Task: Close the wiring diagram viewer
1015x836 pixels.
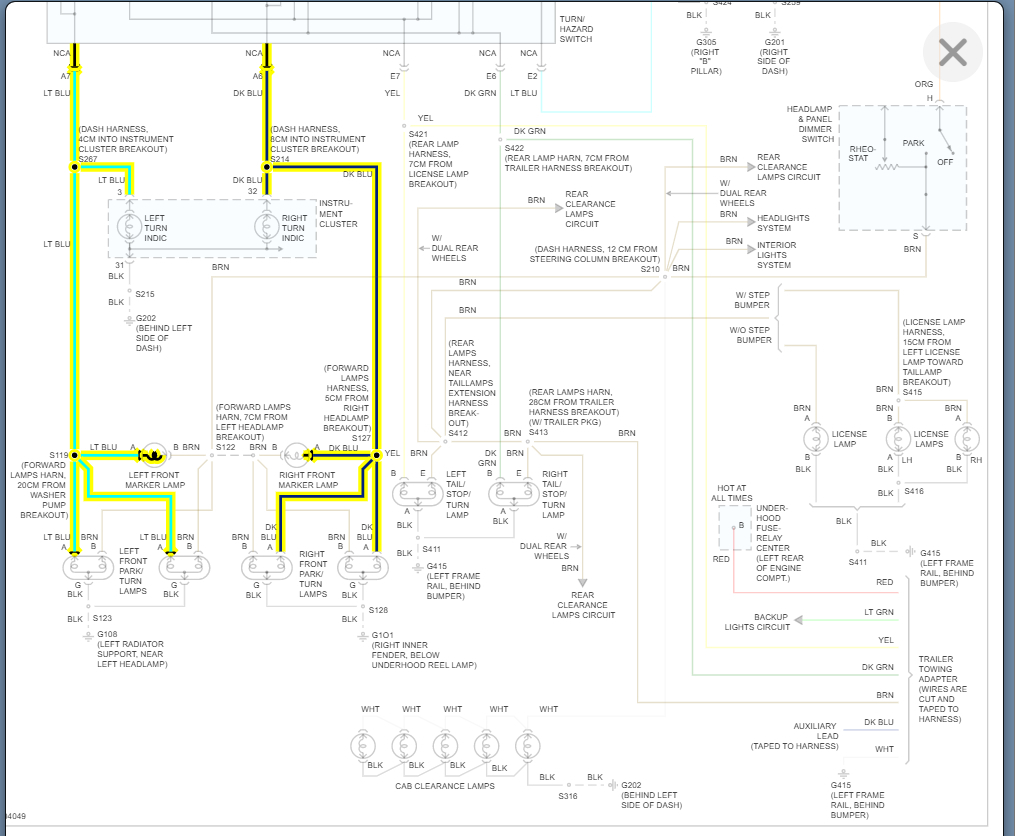Action: click(952, 52)
